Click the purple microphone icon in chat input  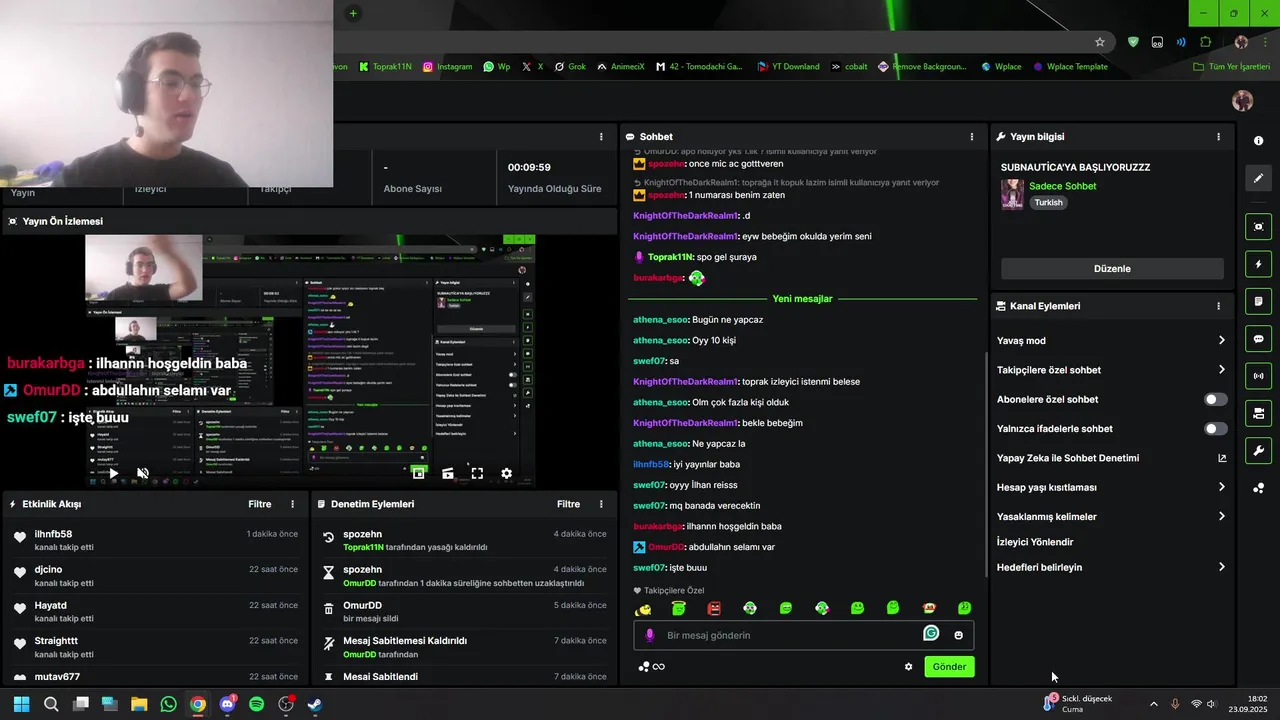point(650,635)
